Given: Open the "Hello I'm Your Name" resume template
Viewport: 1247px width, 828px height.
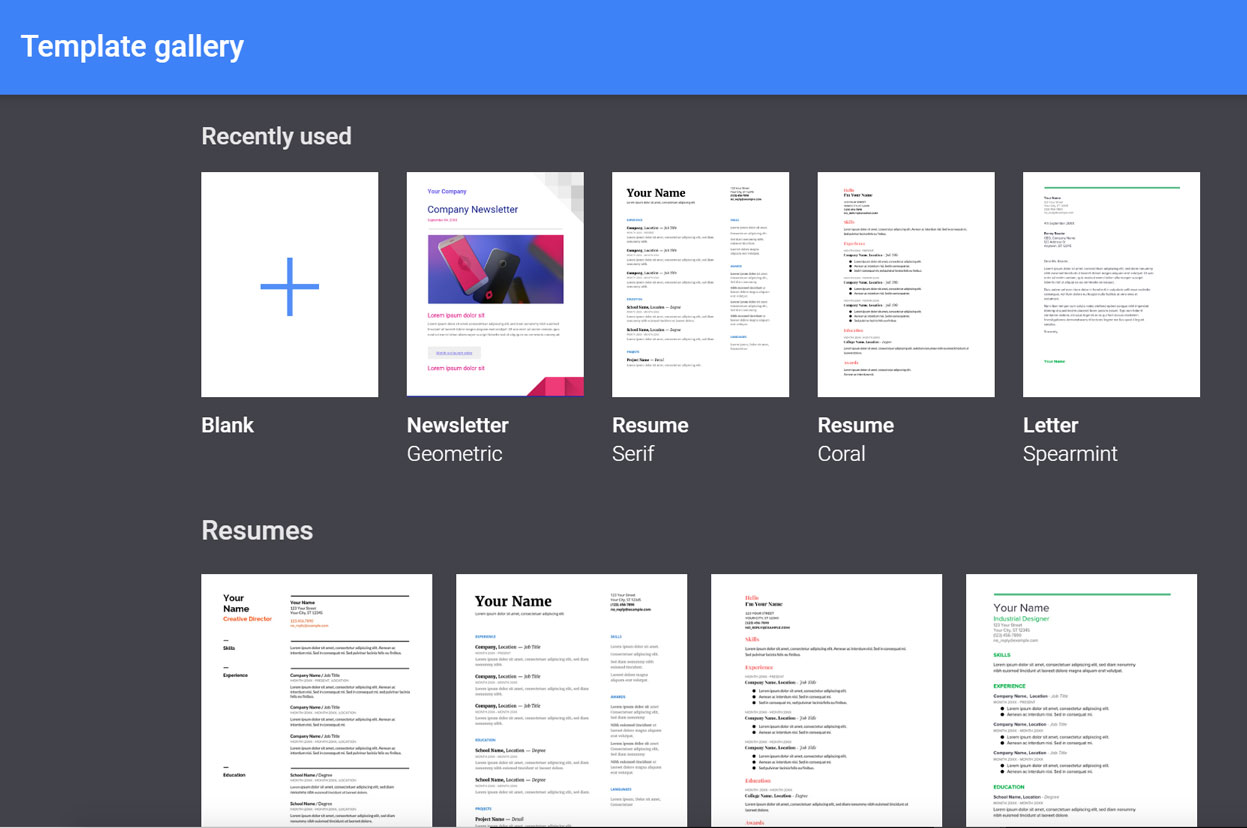Looking at the screenshot, I should 826,700.
